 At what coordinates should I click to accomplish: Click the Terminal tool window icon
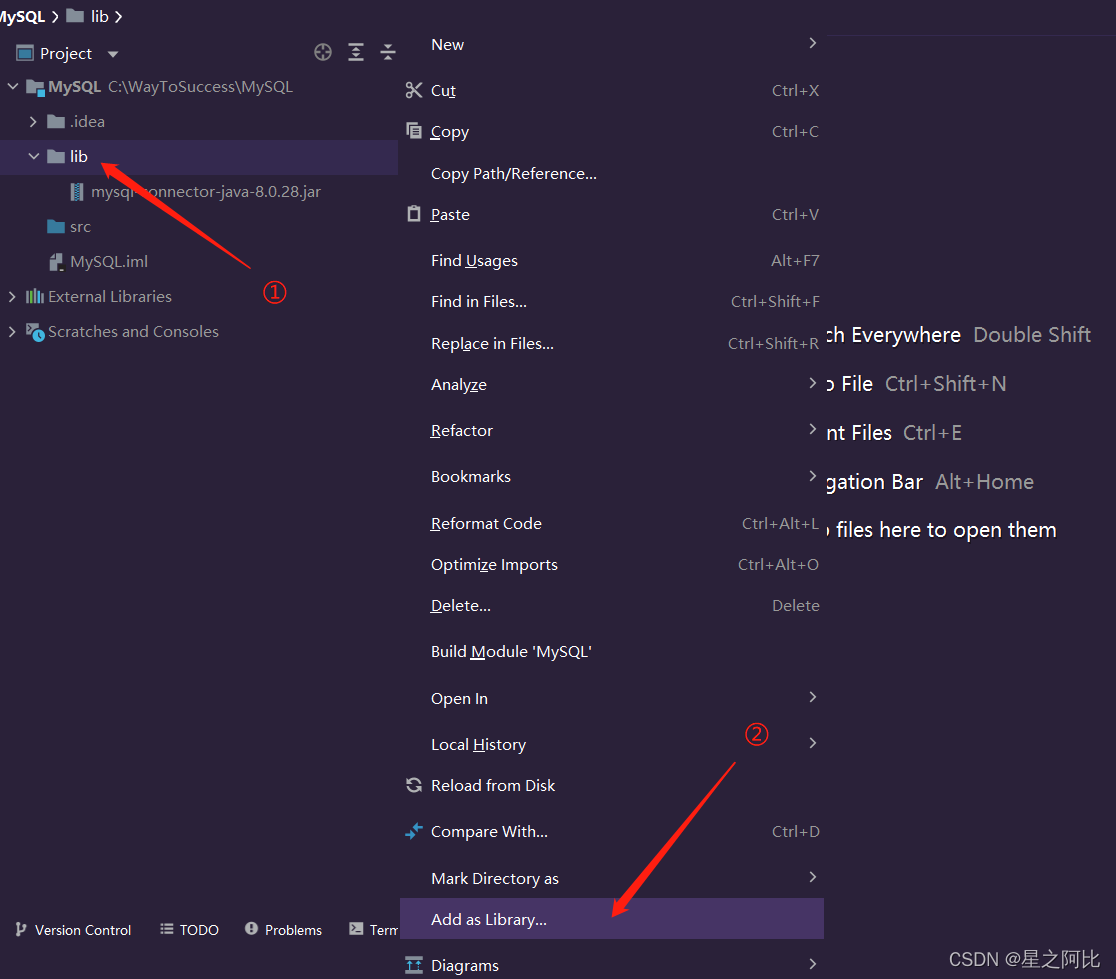pos(356,928)
